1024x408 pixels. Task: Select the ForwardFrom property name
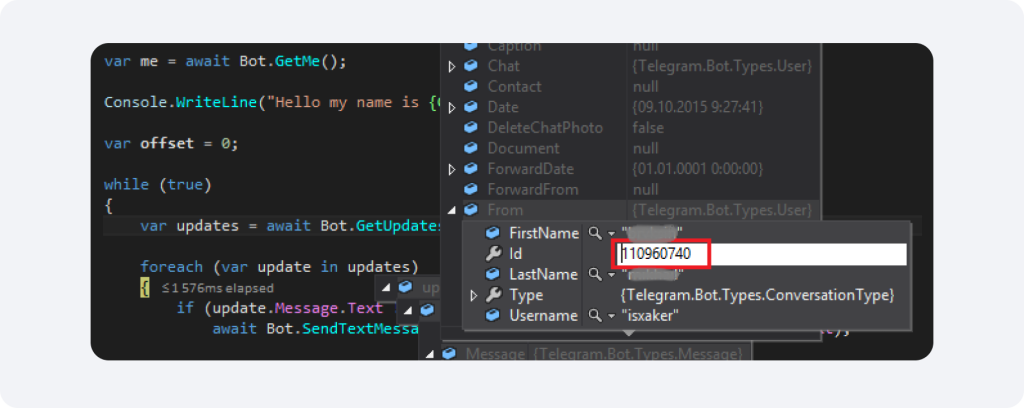point(533,190)
